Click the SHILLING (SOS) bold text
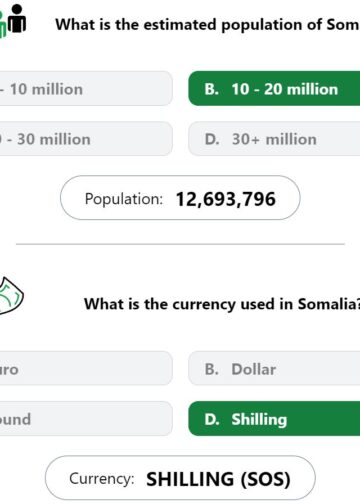360x504 pixels. [218, 479]
